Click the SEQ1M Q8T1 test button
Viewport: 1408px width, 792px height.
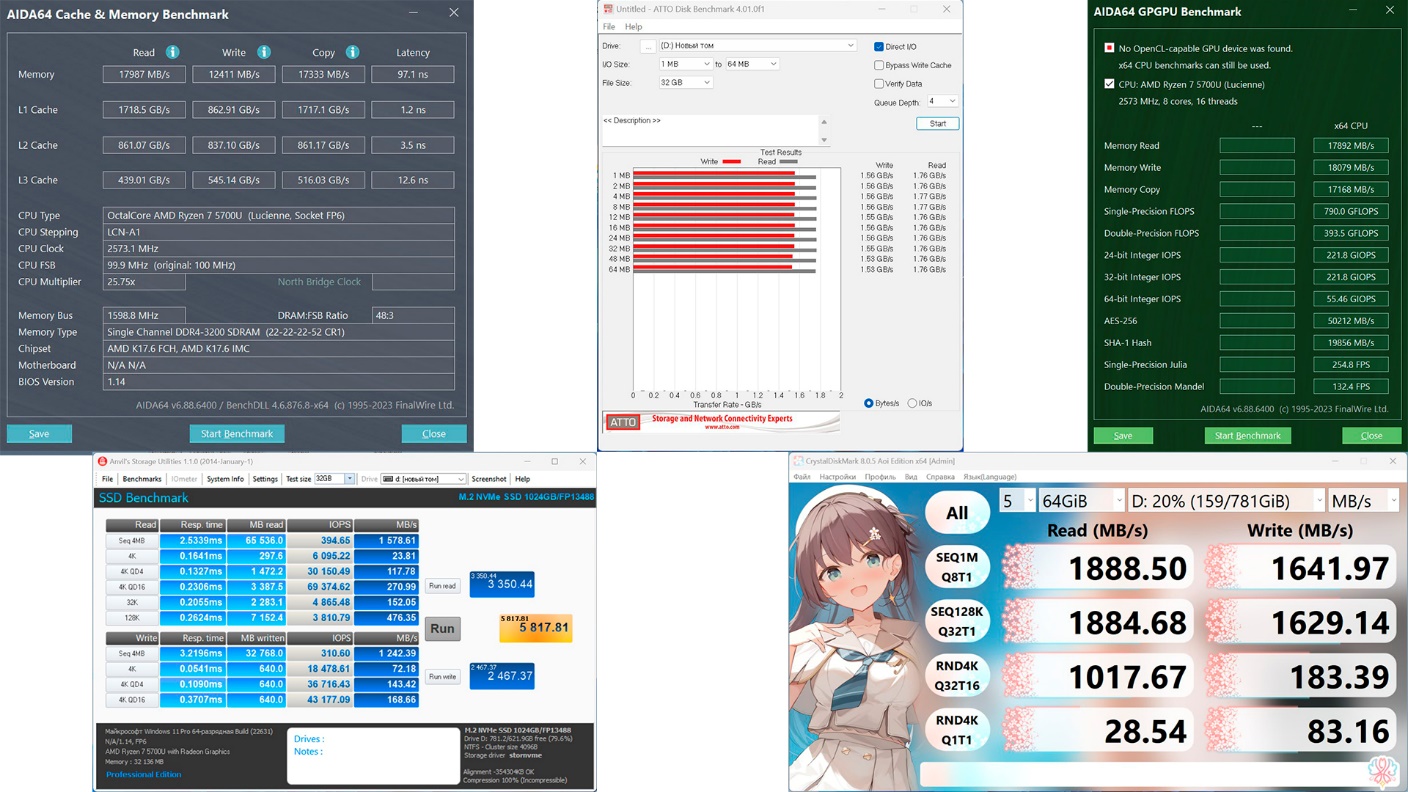(x=957, y=566)
